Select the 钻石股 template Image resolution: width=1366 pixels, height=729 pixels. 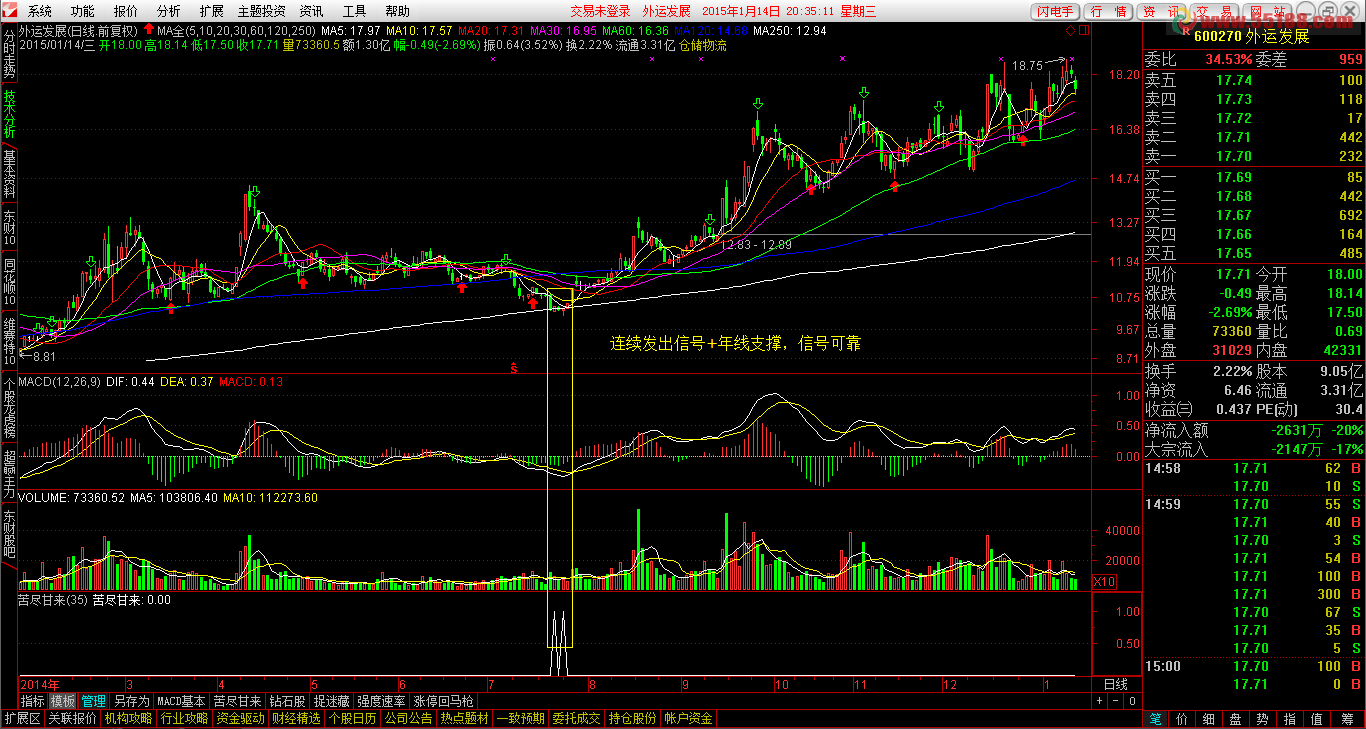click(288, 701)
